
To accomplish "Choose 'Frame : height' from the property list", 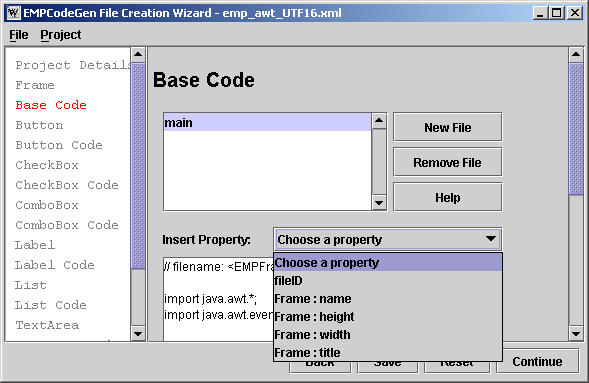I will tap(388, 317).
